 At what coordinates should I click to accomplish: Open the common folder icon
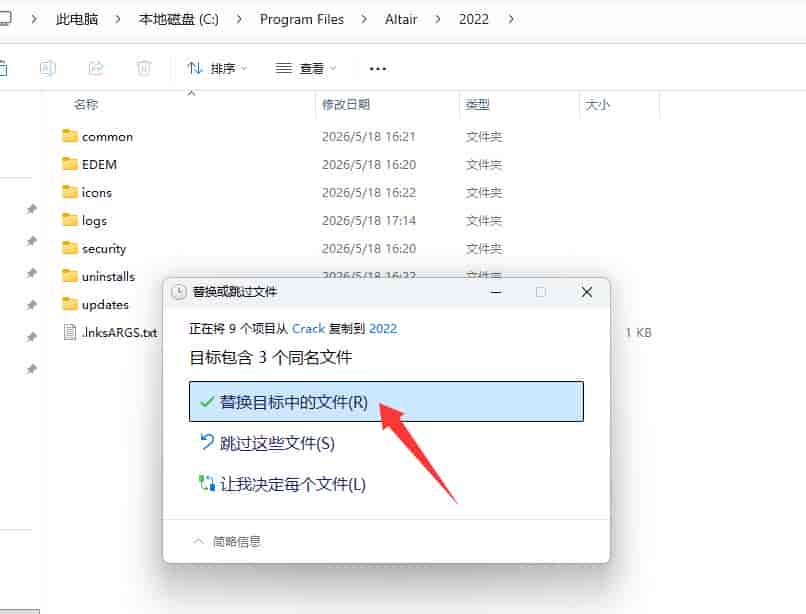coord(69,136)
